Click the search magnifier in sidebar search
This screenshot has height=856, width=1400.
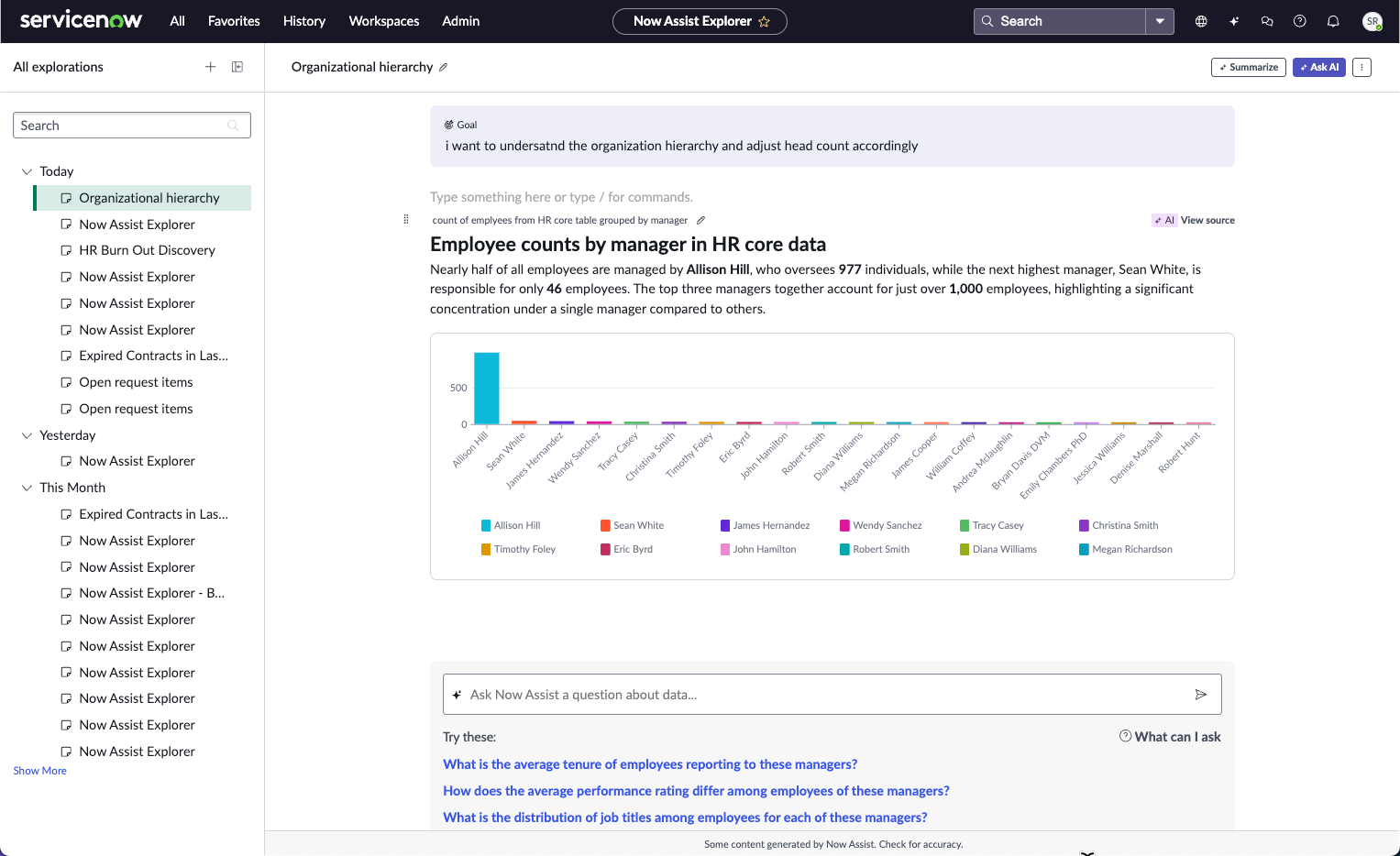coord(233,126)
